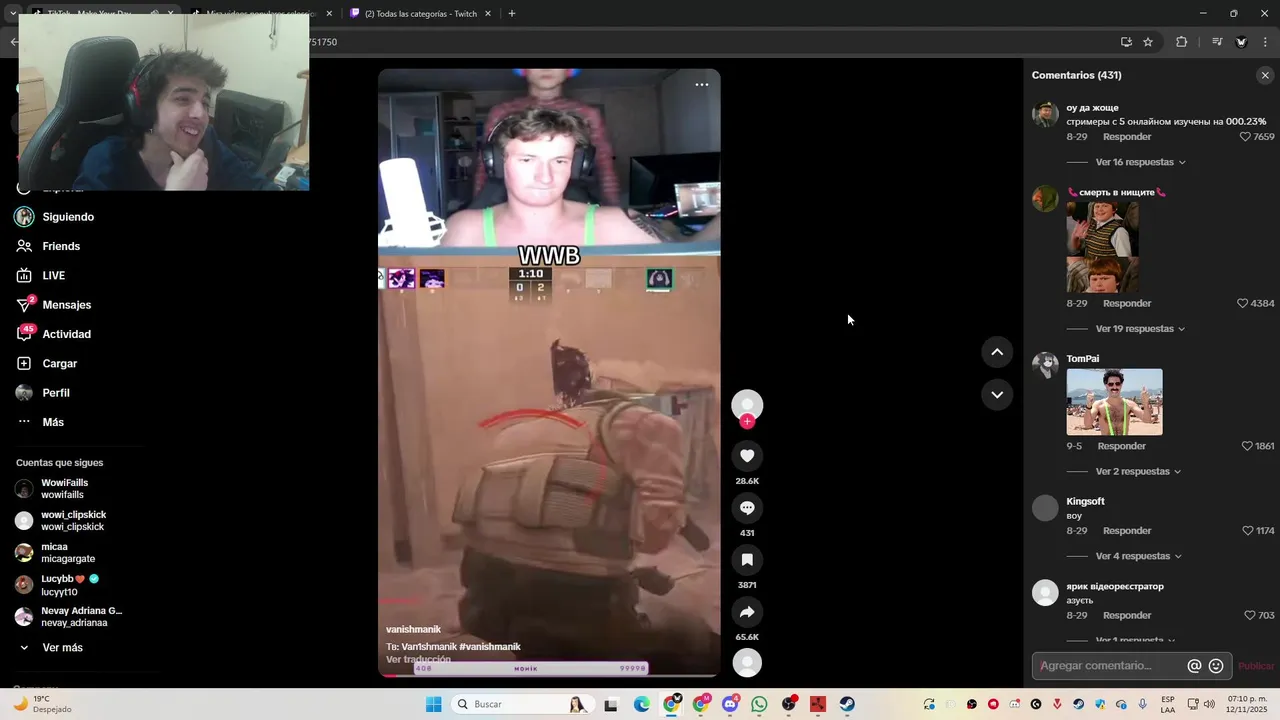Bookmark this page with the star icon
This screenshot has width=1280, height=720.
point(1148,42)
